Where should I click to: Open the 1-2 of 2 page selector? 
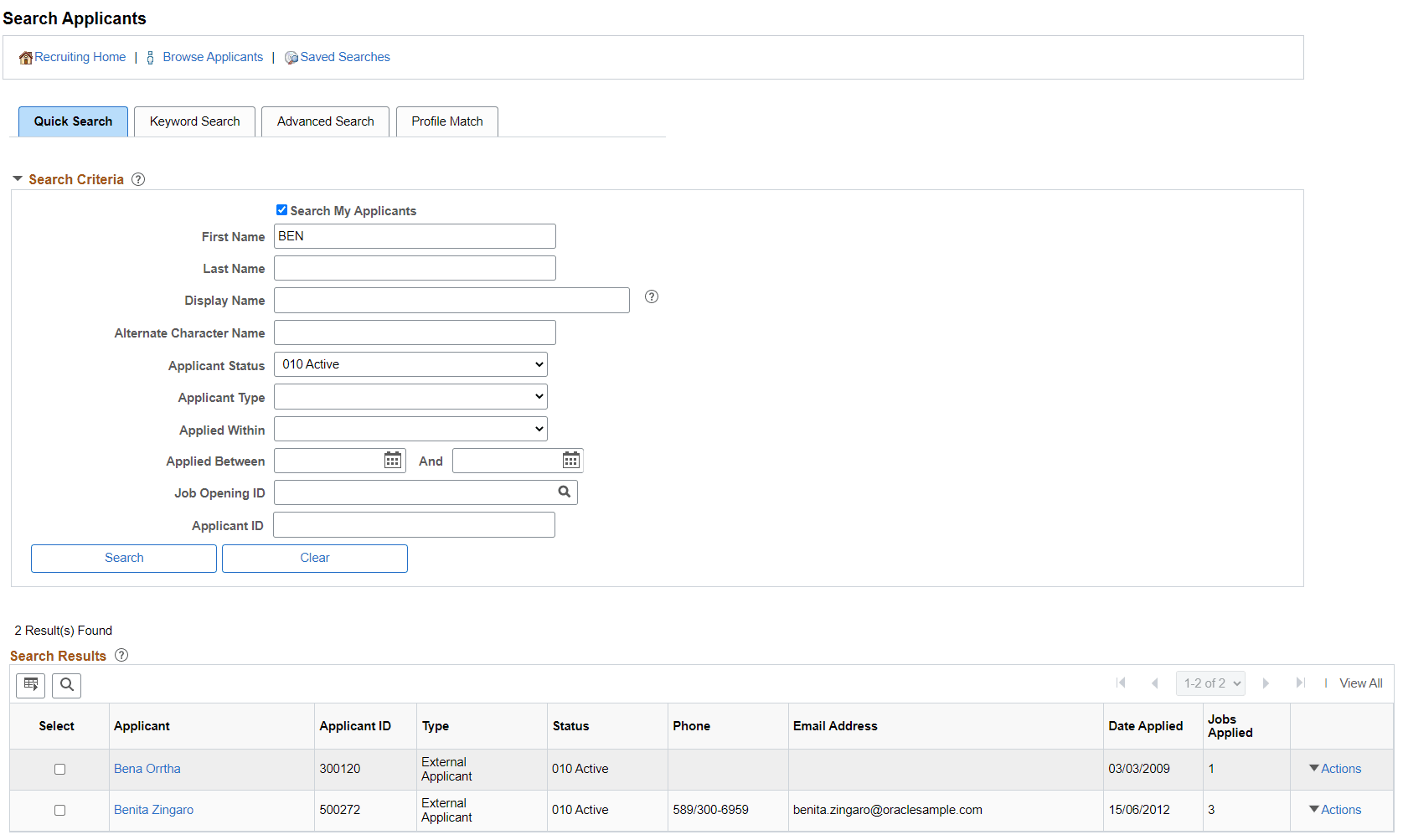click(1210, 683)
